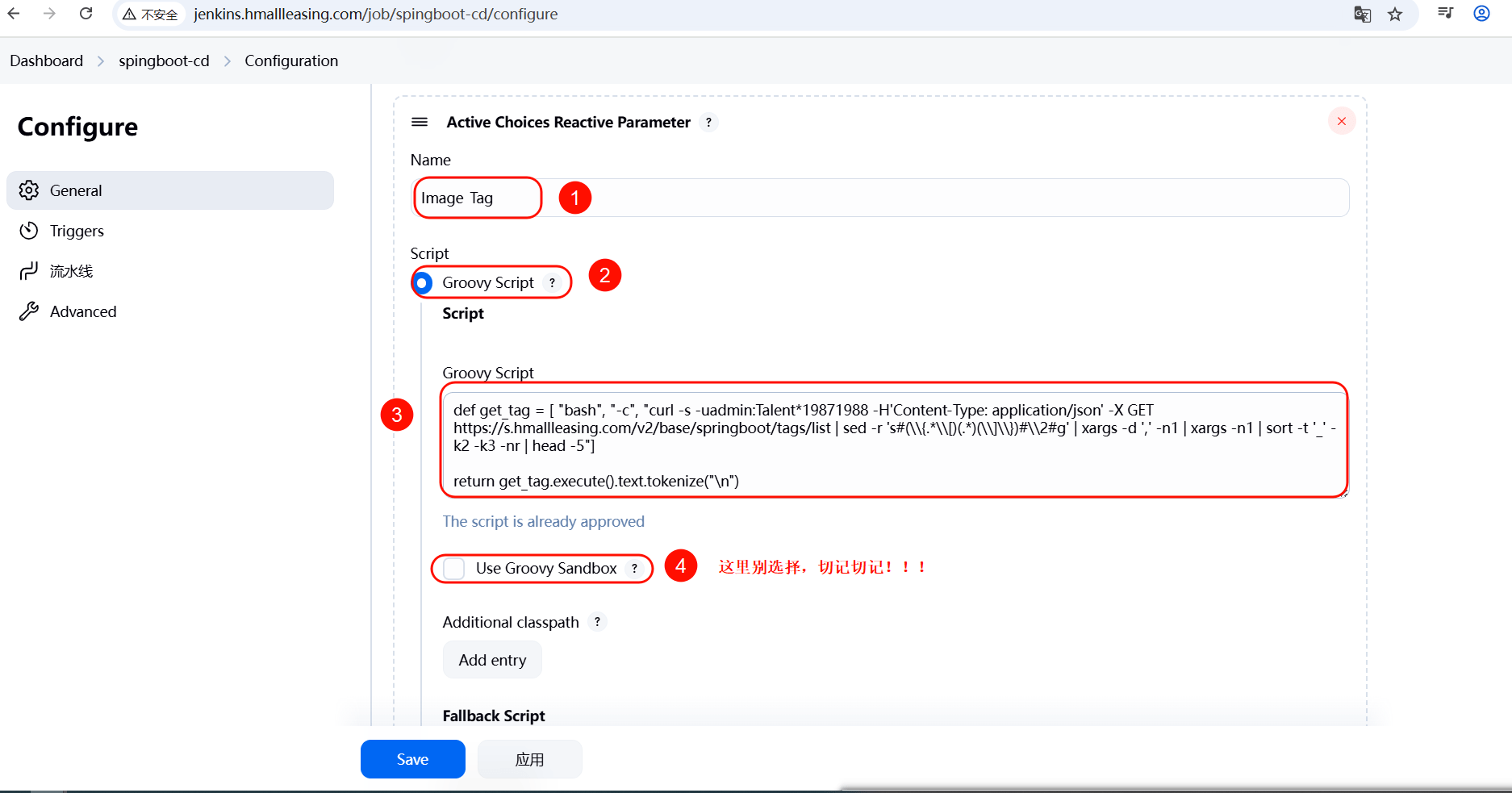Click Add entry under Additional classpath
The image size is (1512, 793).
(492, 660)
